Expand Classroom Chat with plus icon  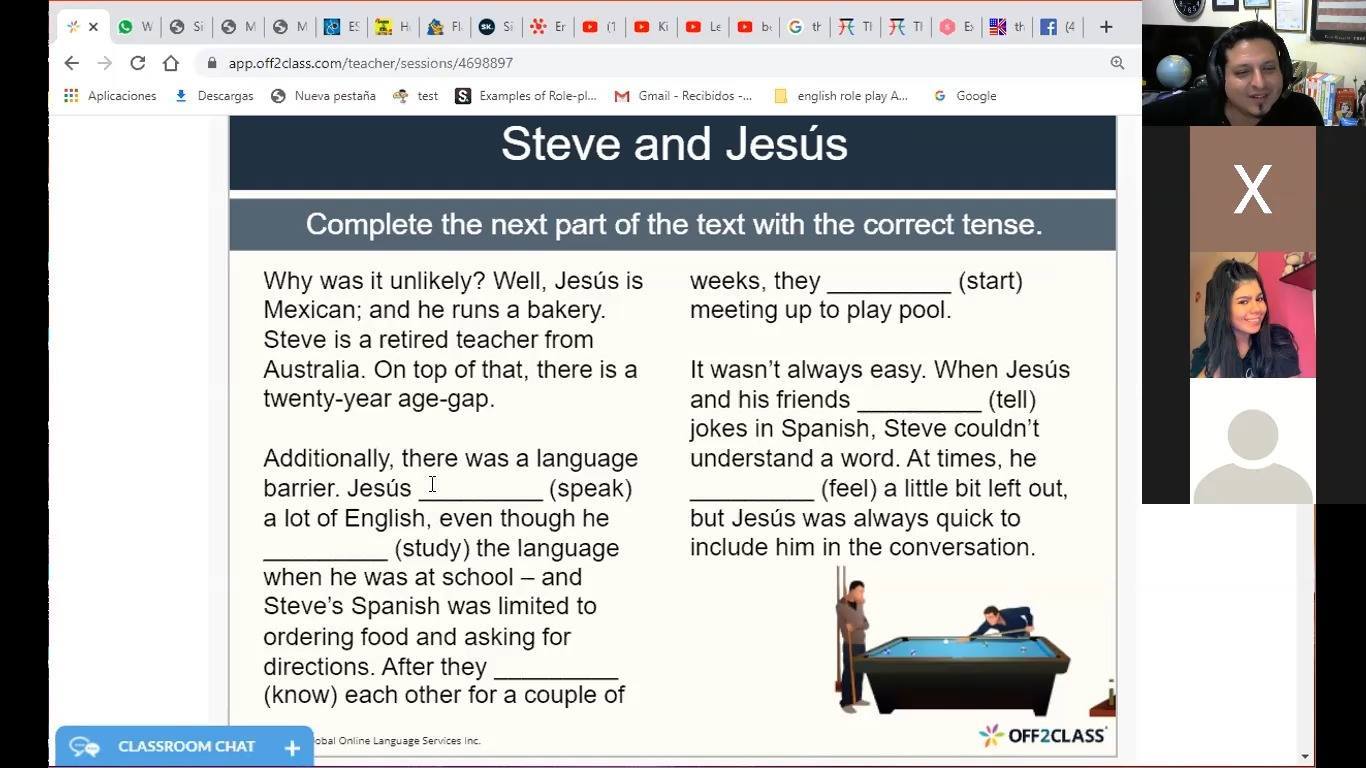(292, 748)
